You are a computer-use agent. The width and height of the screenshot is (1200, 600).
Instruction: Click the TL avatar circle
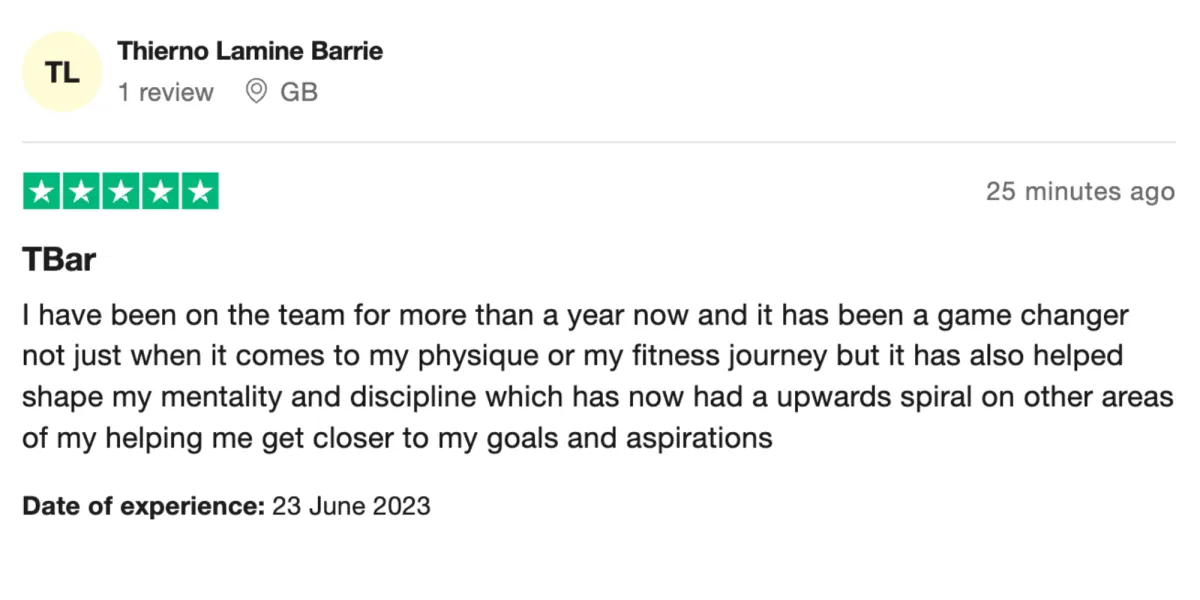point(63,71)
